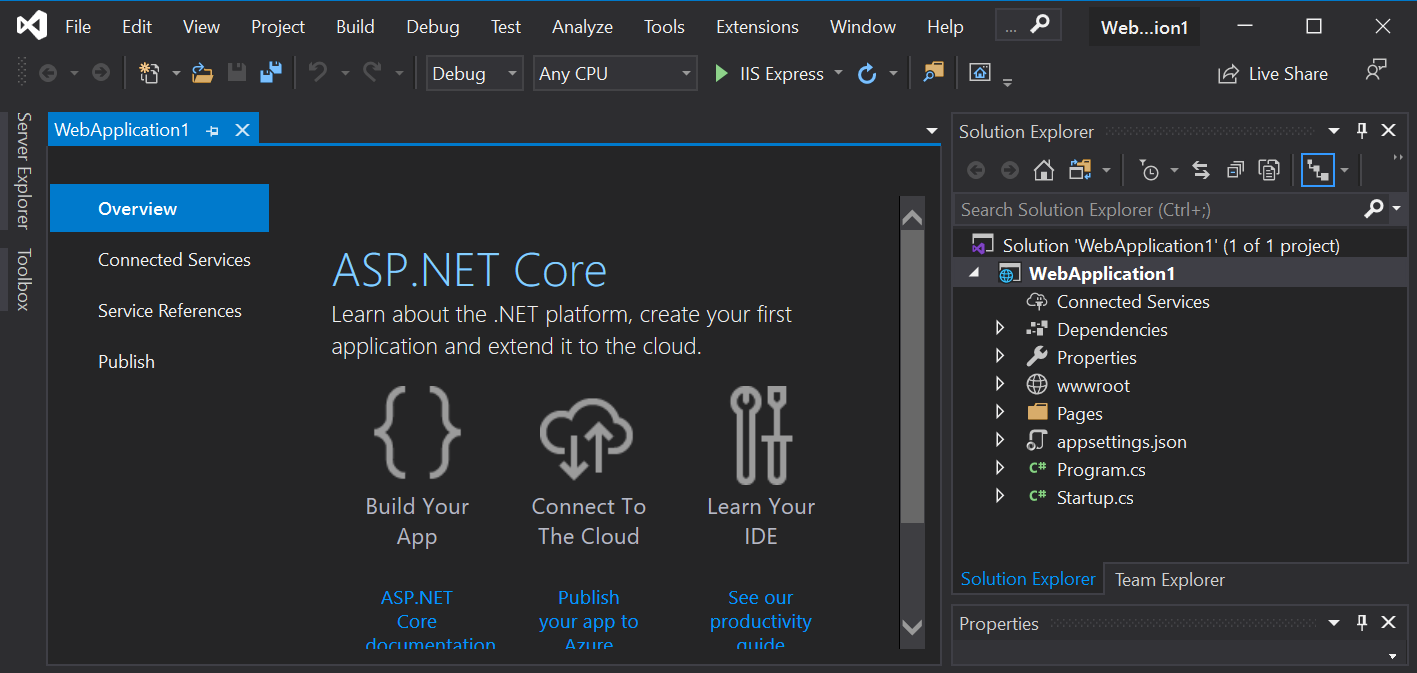Click the Pending Changes Filter clock icon
The width and height of the screenshot is (1417, 673).
click(1150, 171)
